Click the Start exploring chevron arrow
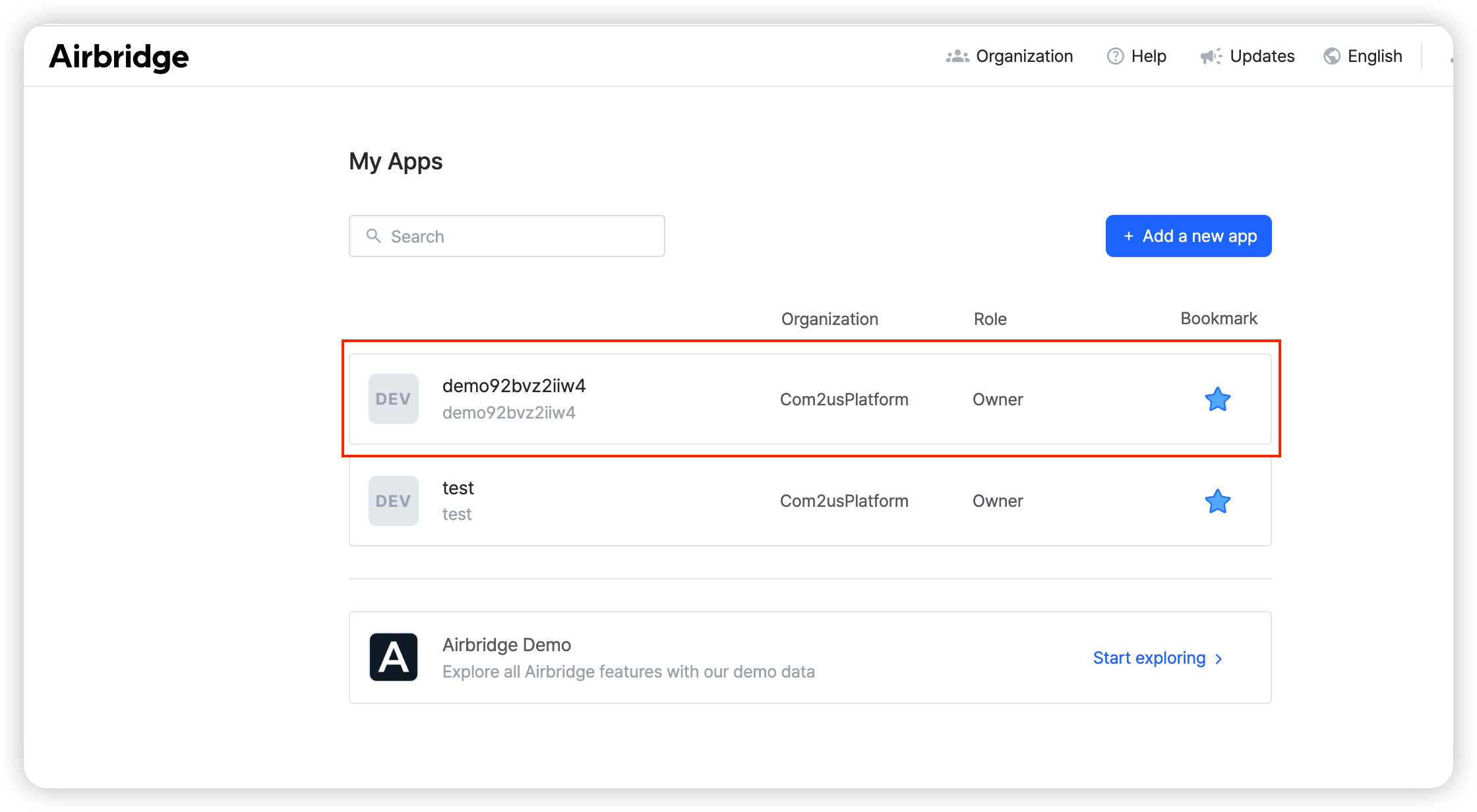 (x=1219, y=658)
